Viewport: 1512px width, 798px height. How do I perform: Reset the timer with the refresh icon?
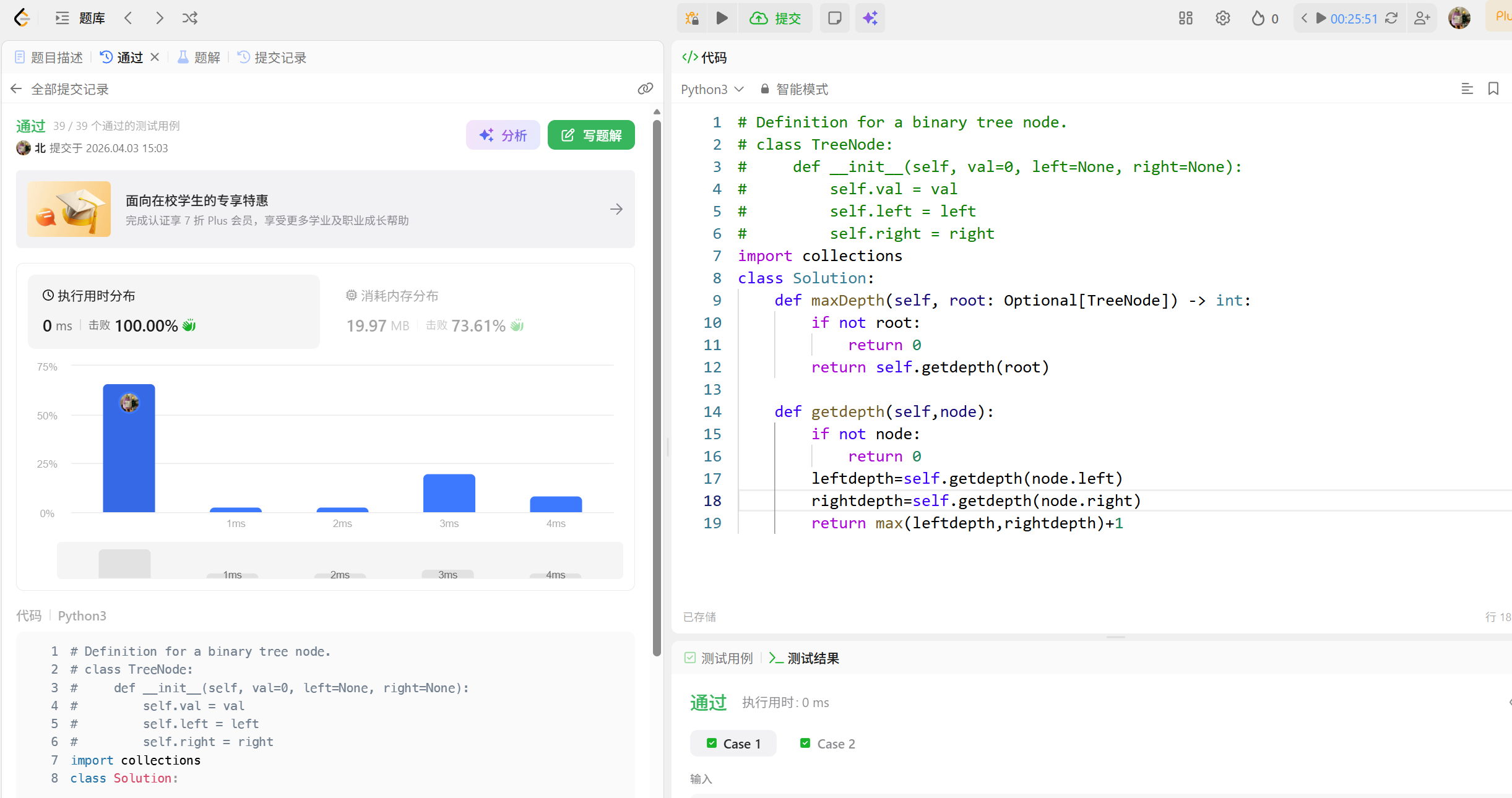(1391, 18)
